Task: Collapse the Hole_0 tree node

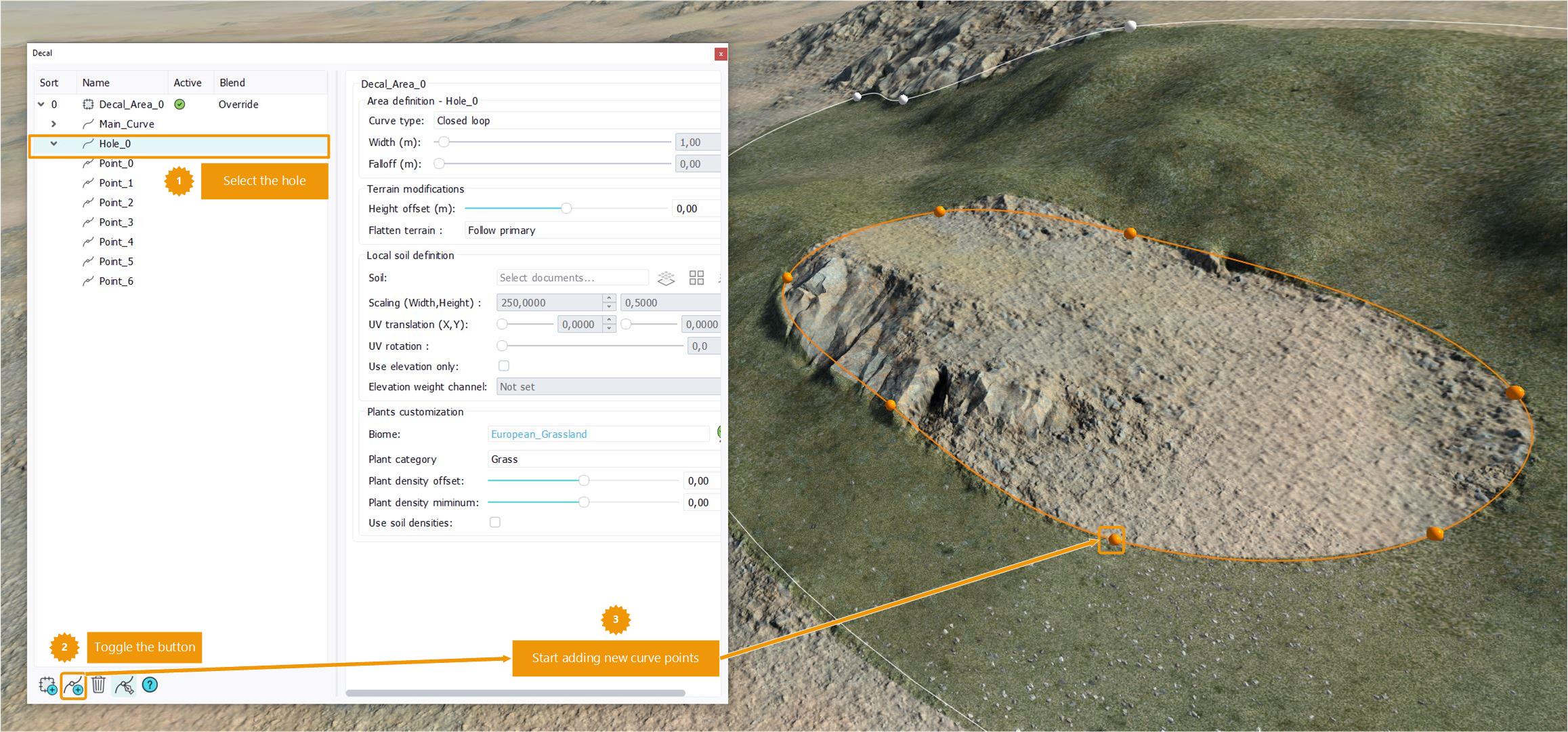Action: (x=54, y=144)
